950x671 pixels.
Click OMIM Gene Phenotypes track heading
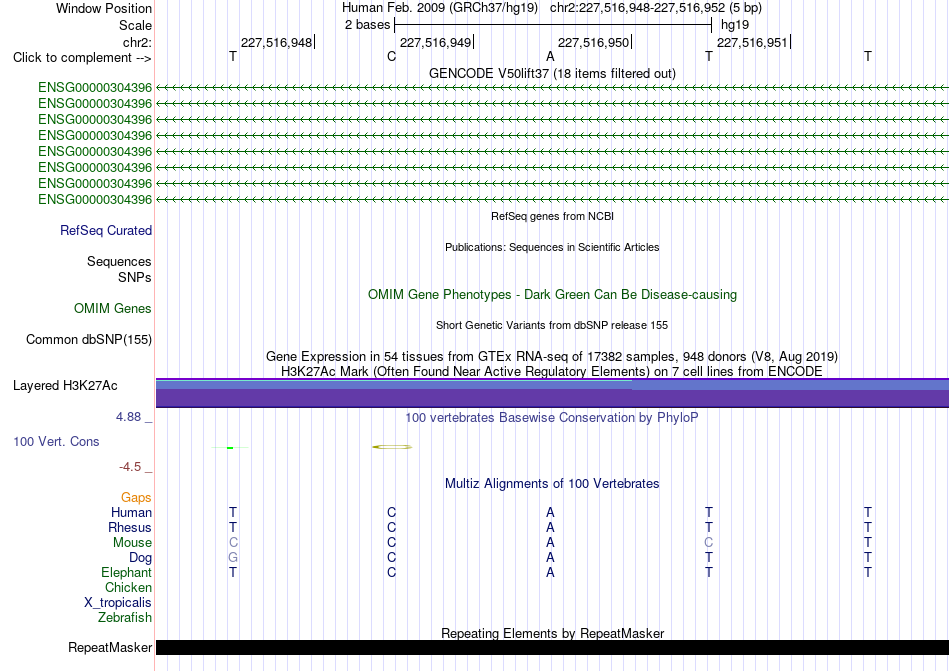tap(552, 294)
